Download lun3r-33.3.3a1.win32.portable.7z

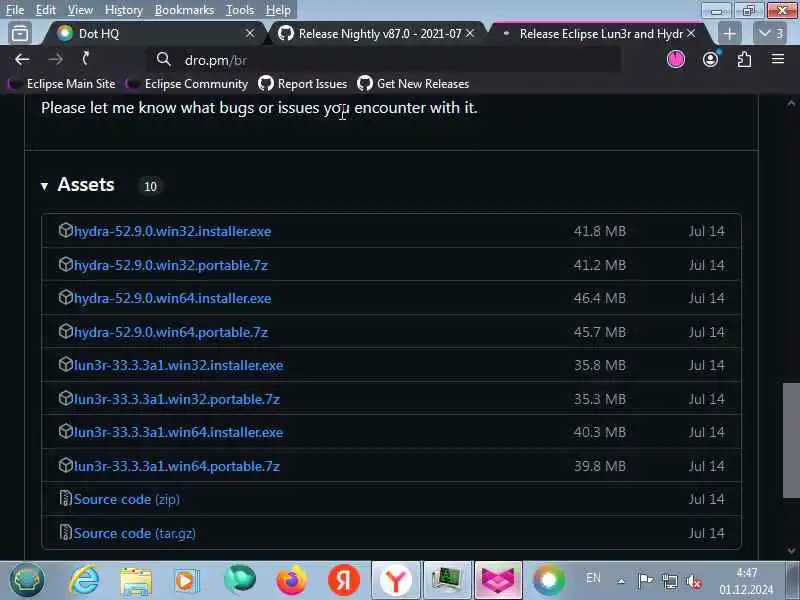click(177, 399)
